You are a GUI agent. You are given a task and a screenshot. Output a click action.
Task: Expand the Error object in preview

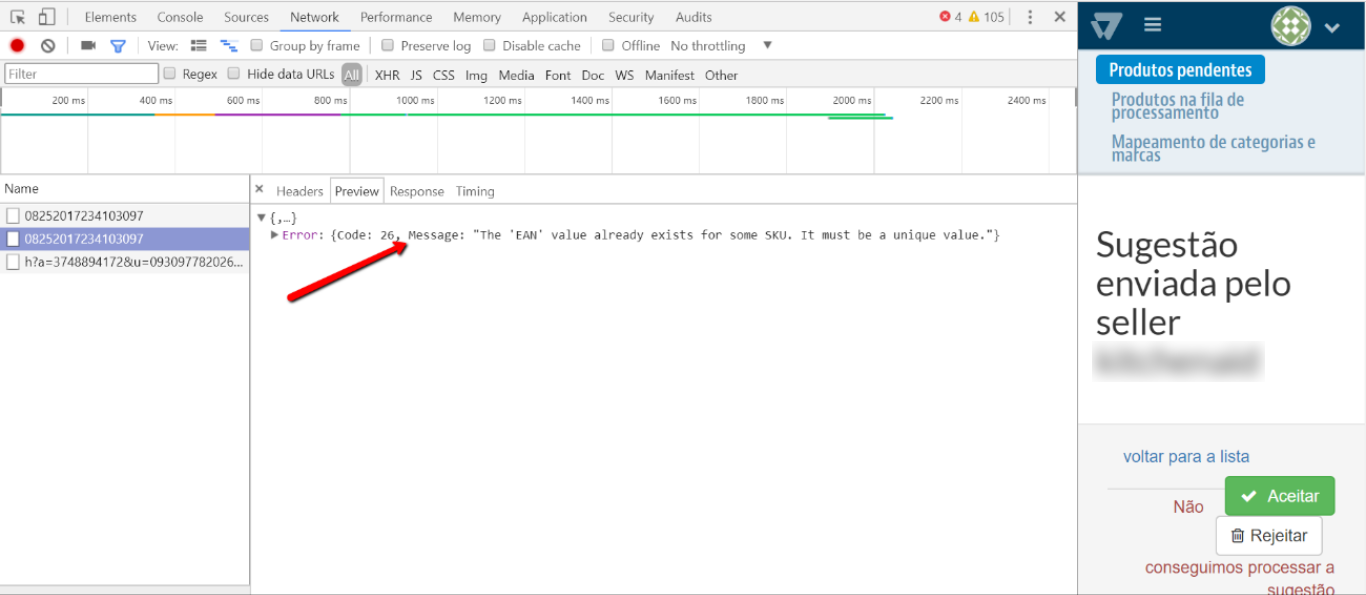(275, 235)
